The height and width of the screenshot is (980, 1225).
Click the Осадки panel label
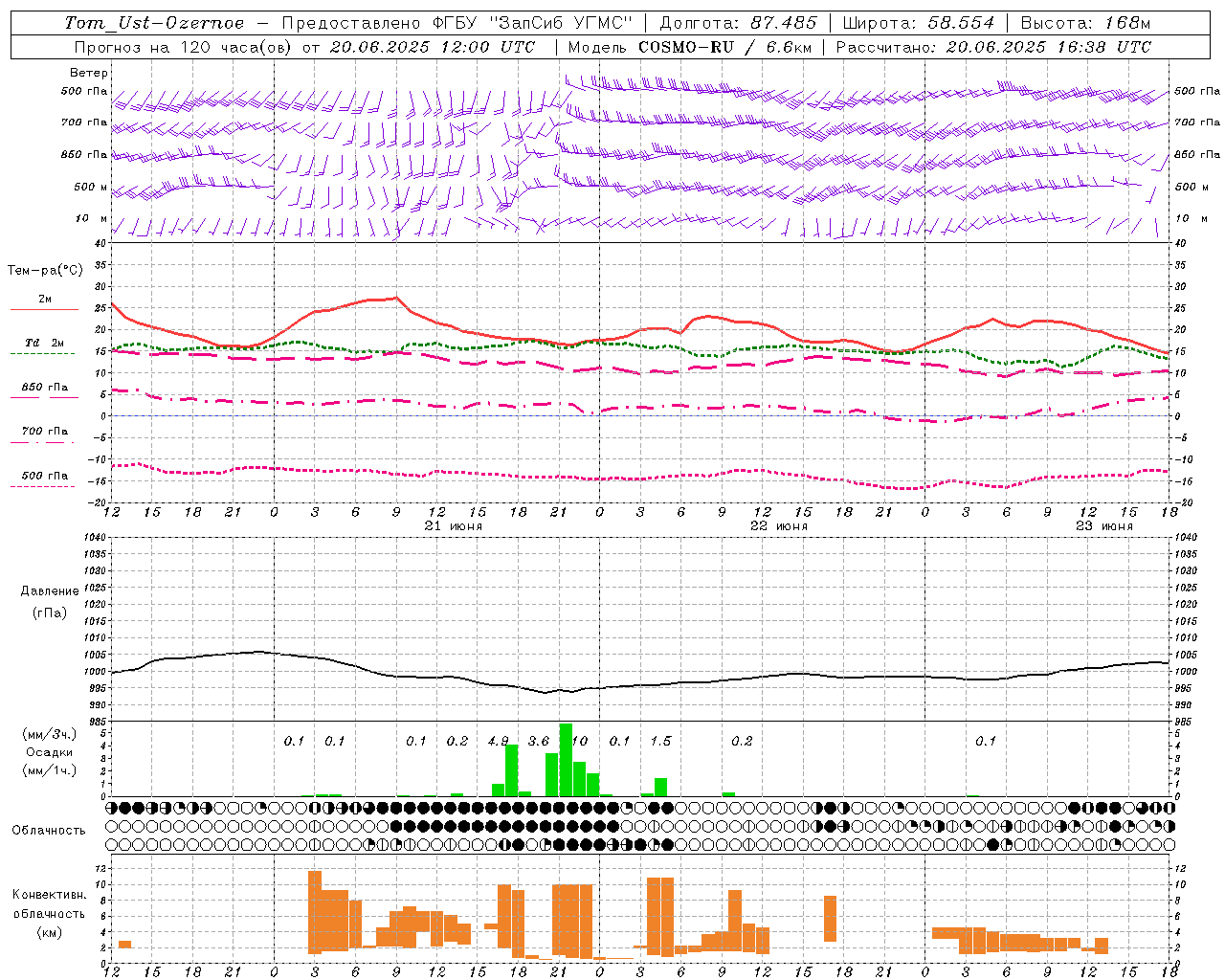pos(49,753)
